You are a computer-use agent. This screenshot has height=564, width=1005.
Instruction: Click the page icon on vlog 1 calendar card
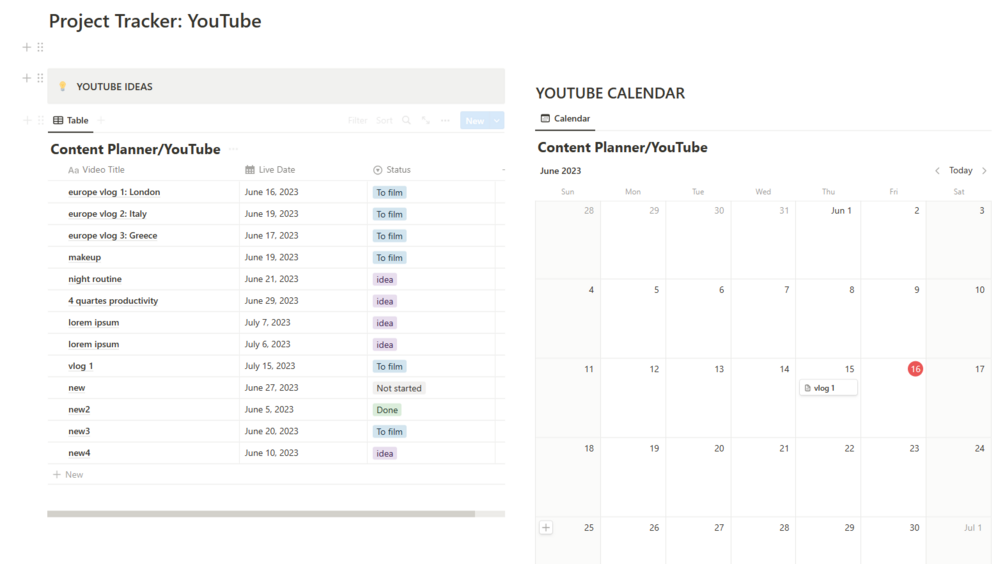pos(808,388)
